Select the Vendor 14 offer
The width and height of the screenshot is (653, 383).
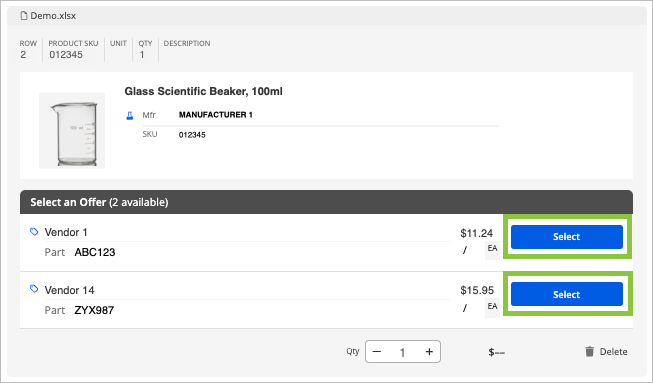pos(567,294)
